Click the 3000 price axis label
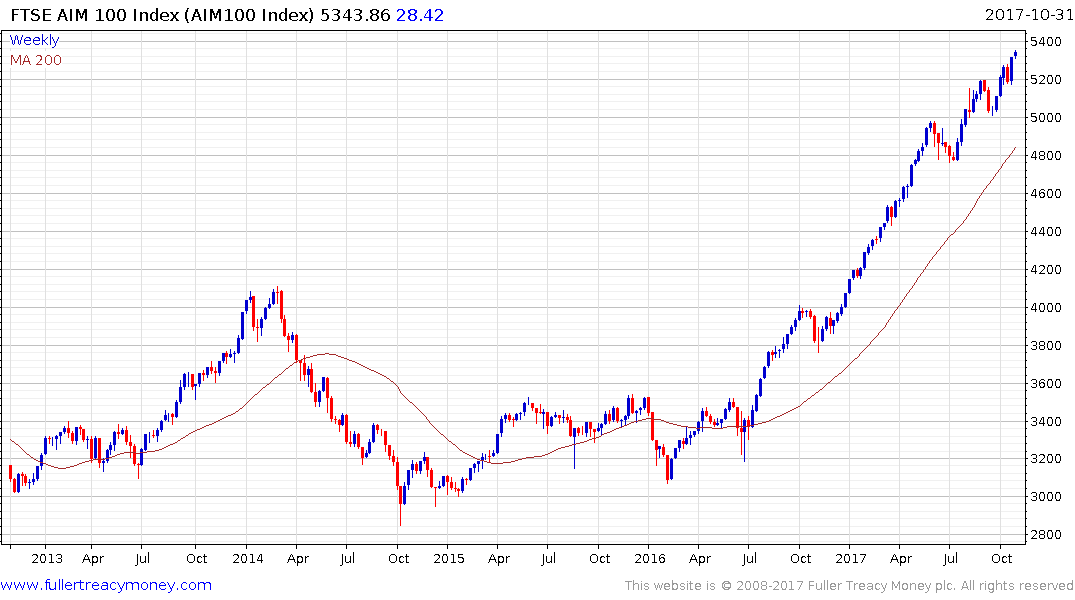This screenshot has height=600, width=1075. [x=1046, y=496]
